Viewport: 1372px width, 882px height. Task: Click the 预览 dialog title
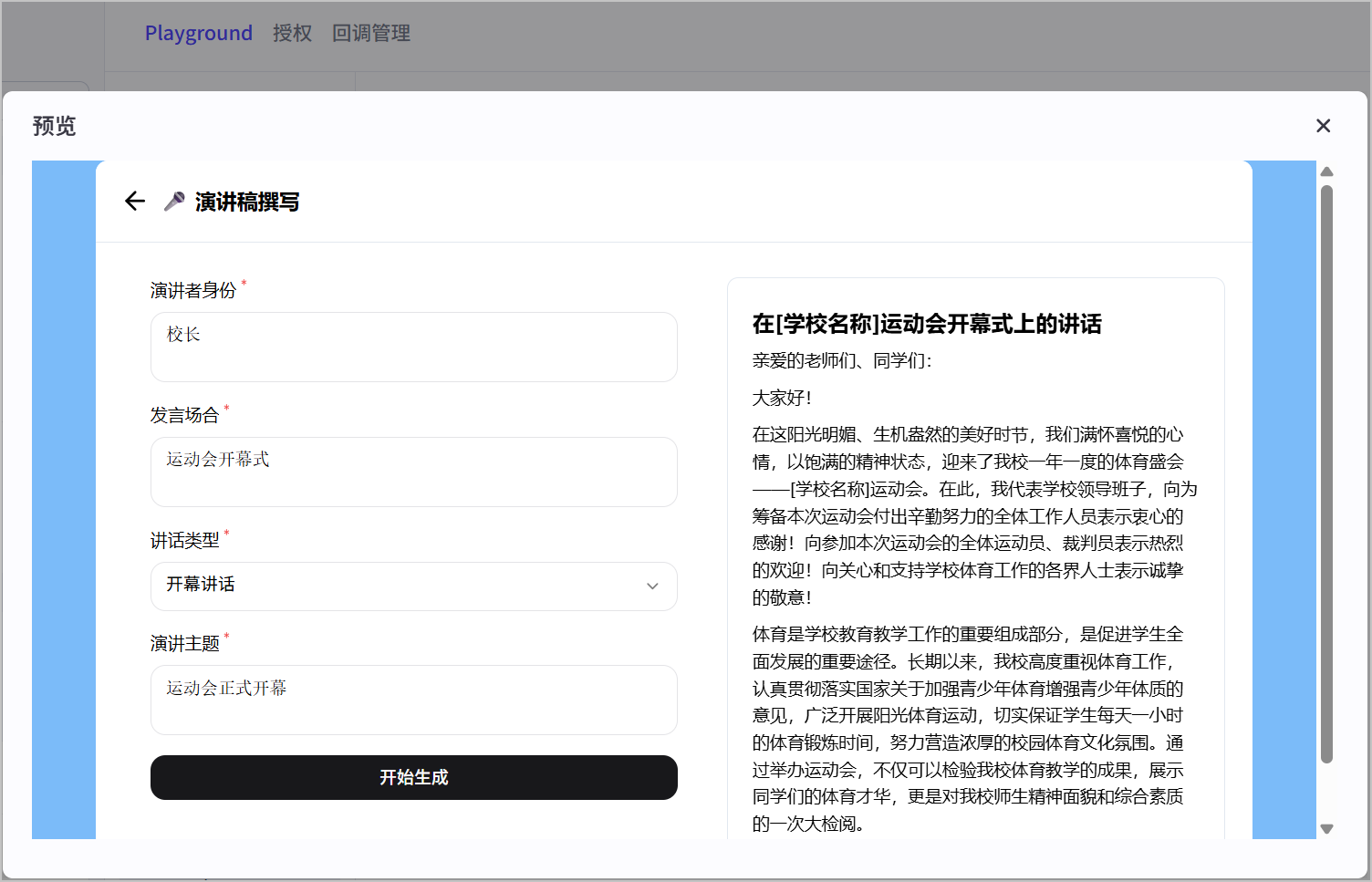[x=55, y=126]
